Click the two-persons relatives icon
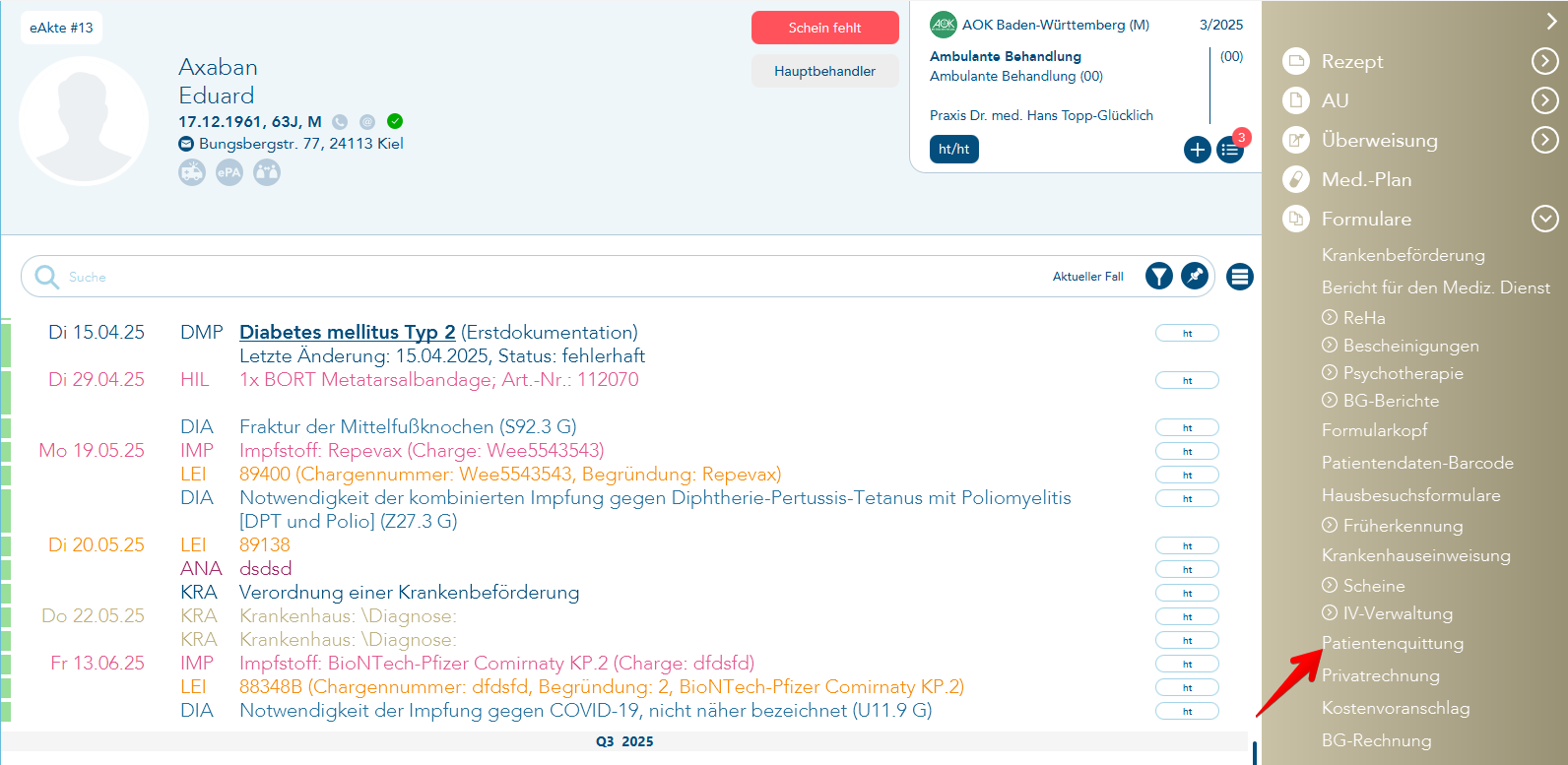 pos(267,172)
